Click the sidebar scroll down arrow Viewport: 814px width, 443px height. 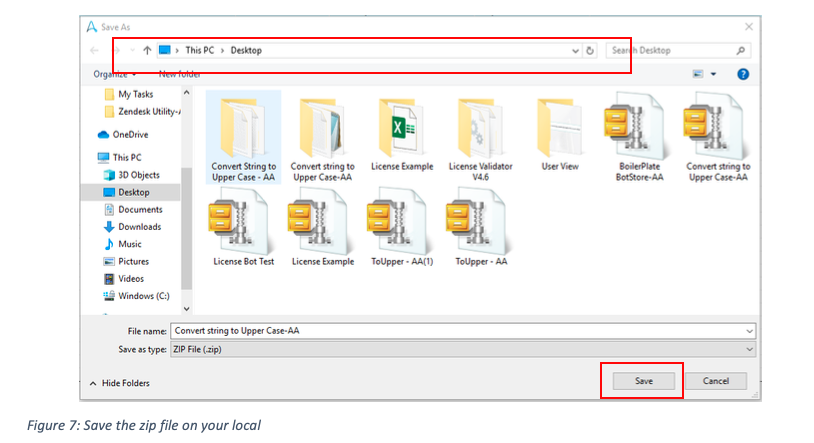186,308
